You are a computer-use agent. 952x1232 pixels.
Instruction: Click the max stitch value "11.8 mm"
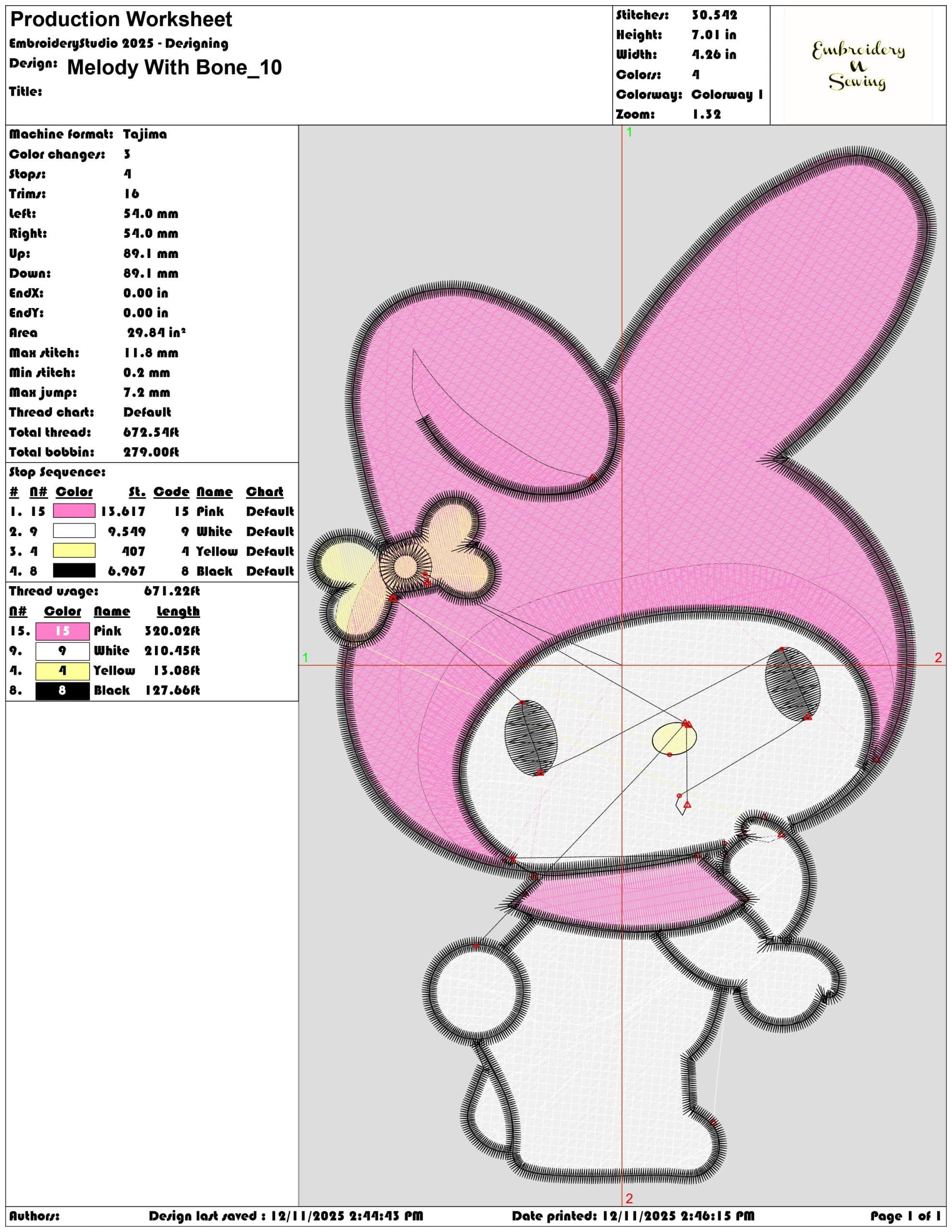(151, 353)
